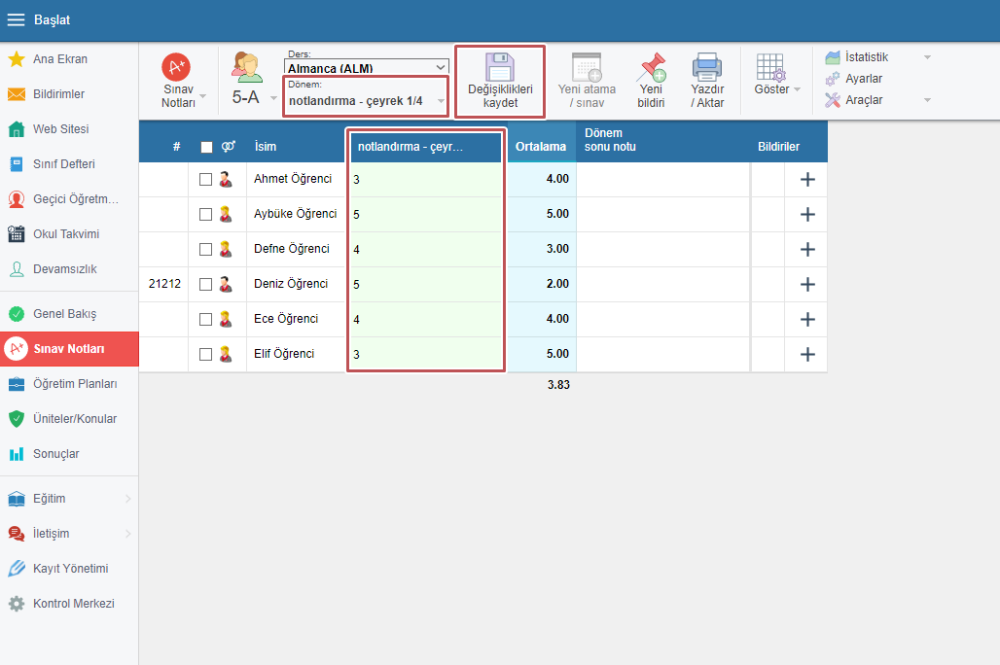1000x665 pixels.
Task: Click the Göster grid icon
Action: pyautogui.click(x=770, y=68)
